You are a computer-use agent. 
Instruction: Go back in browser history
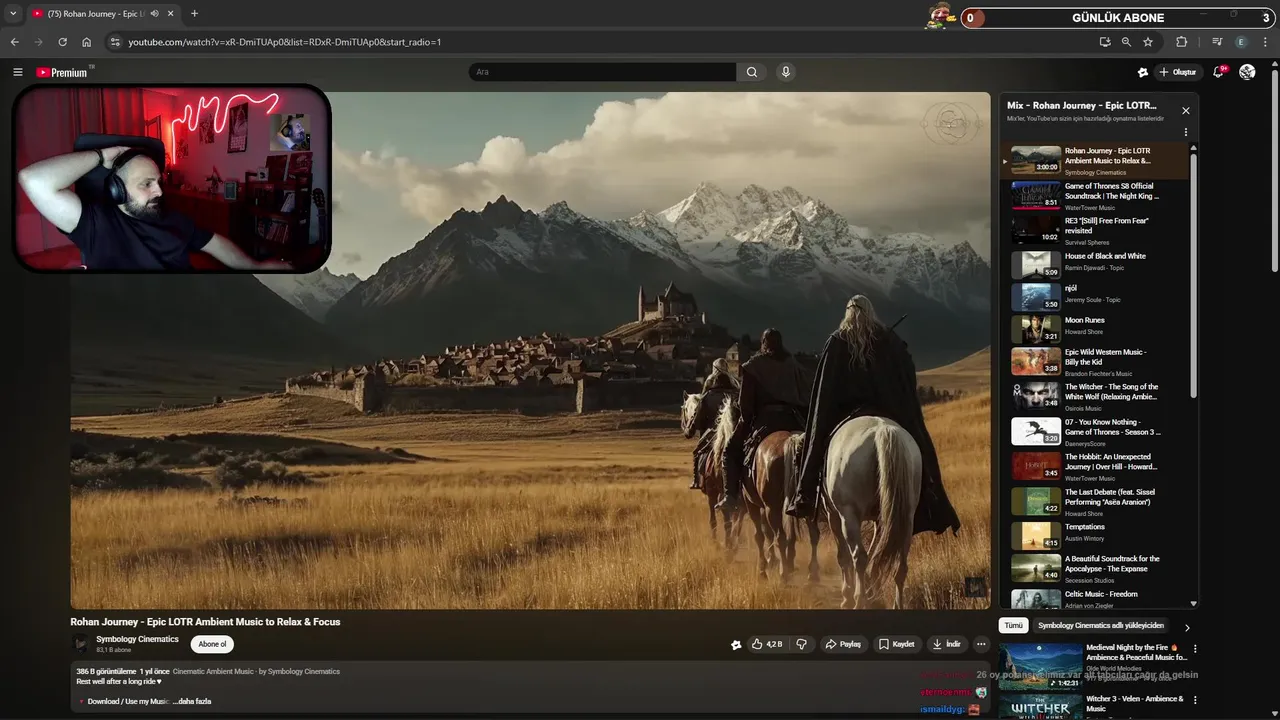(15, 42)
